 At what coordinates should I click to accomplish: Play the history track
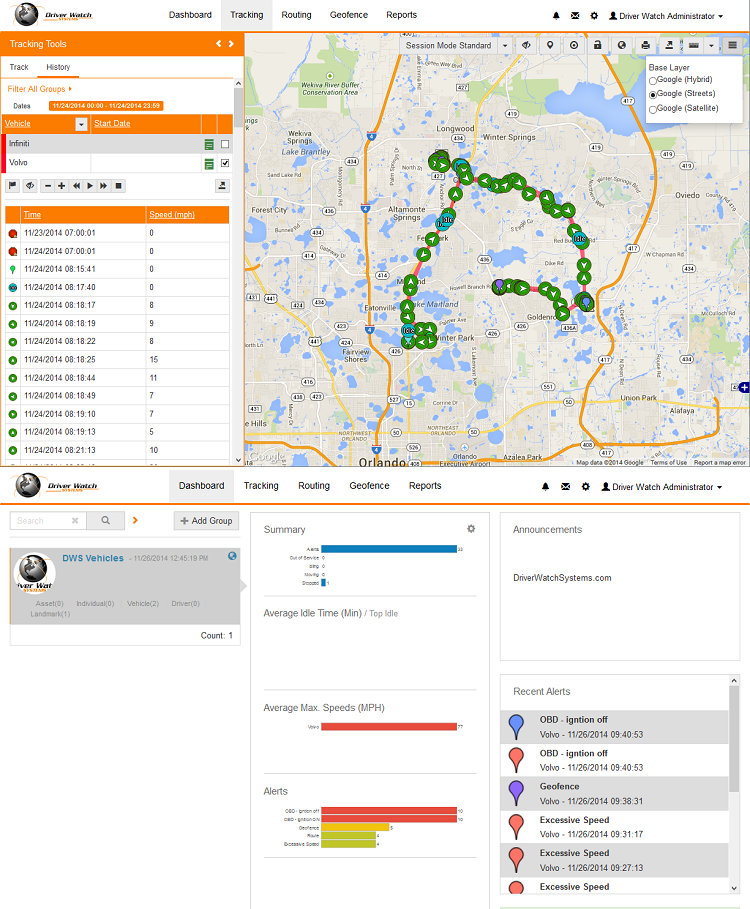pos(90,186)
